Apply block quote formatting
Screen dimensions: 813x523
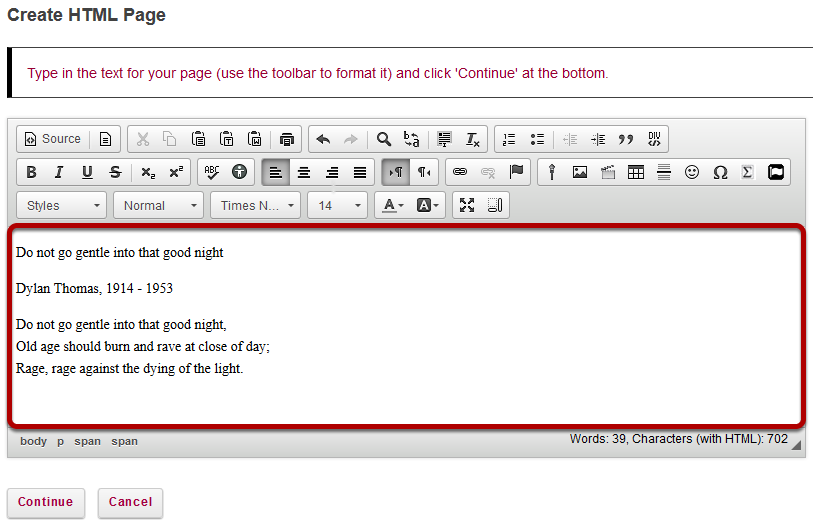click(x=626, y=139)
